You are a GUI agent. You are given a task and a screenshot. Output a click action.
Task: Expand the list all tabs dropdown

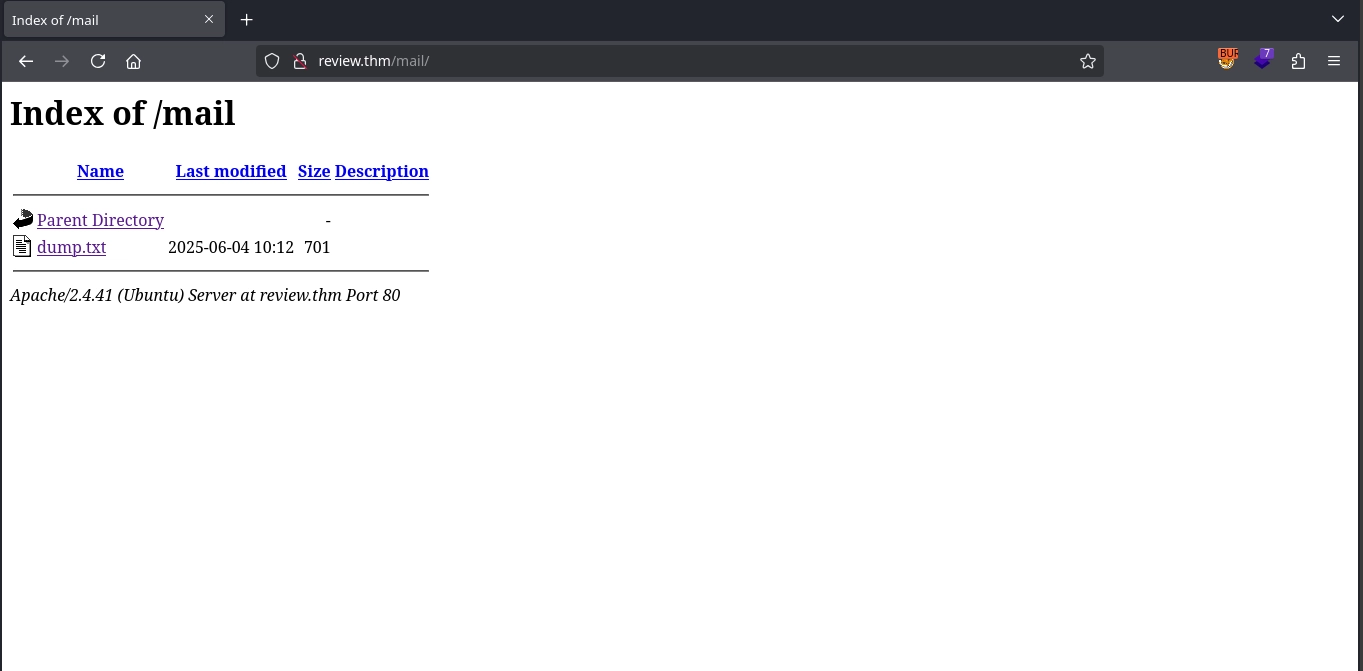click(1338, 19)
